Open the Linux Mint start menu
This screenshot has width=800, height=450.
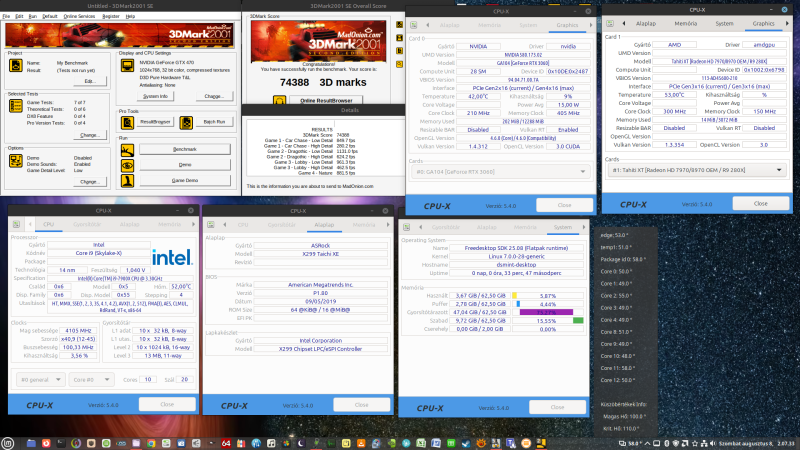7,443
